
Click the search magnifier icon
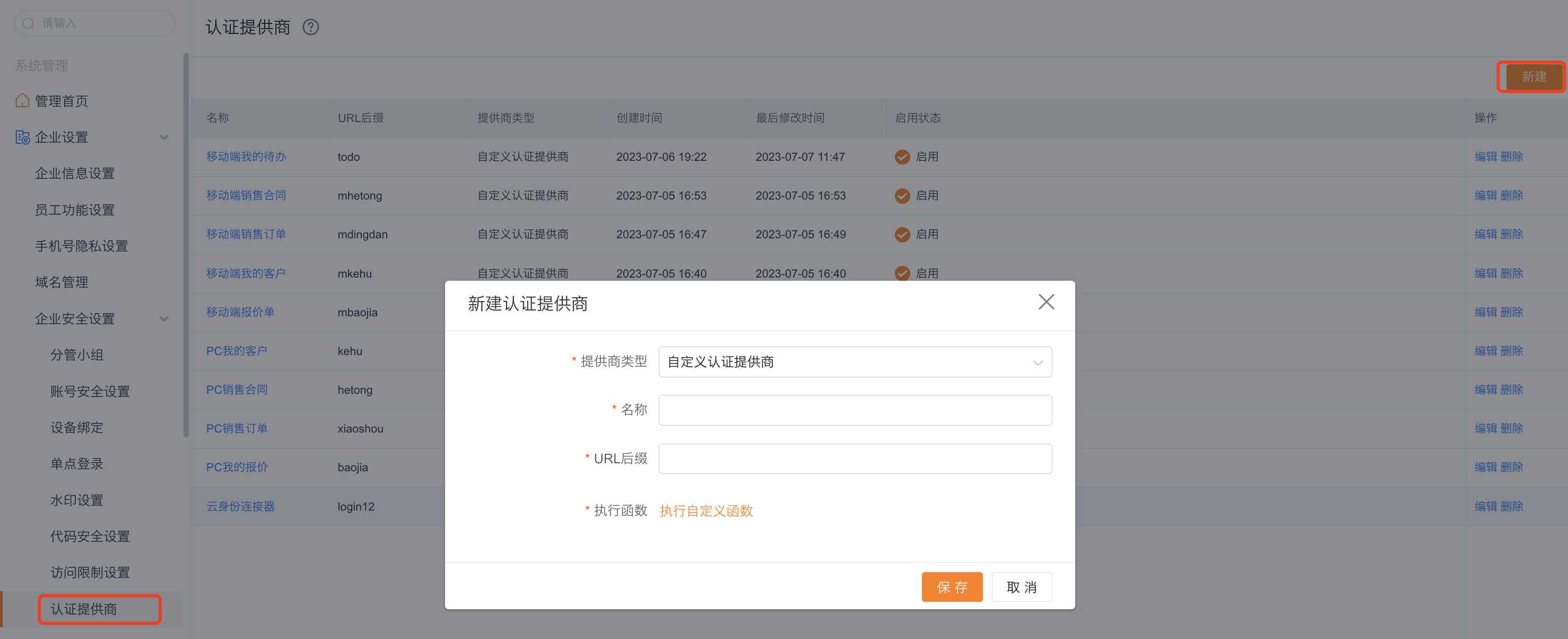tap(28, 23)
